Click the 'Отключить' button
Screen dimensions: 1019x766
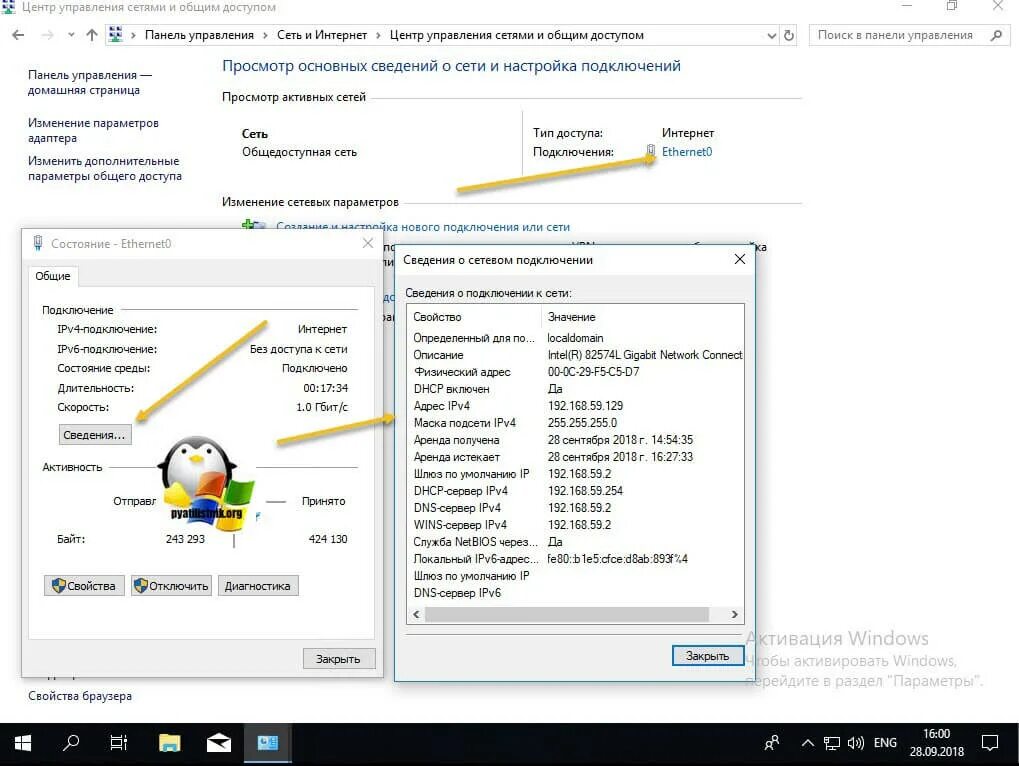point(171,585)
